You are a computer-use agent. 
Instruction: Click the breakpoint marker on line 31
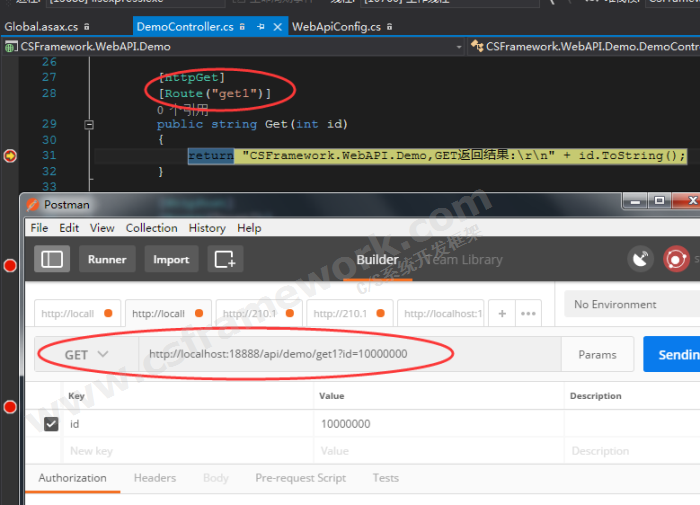click(10, 155)
